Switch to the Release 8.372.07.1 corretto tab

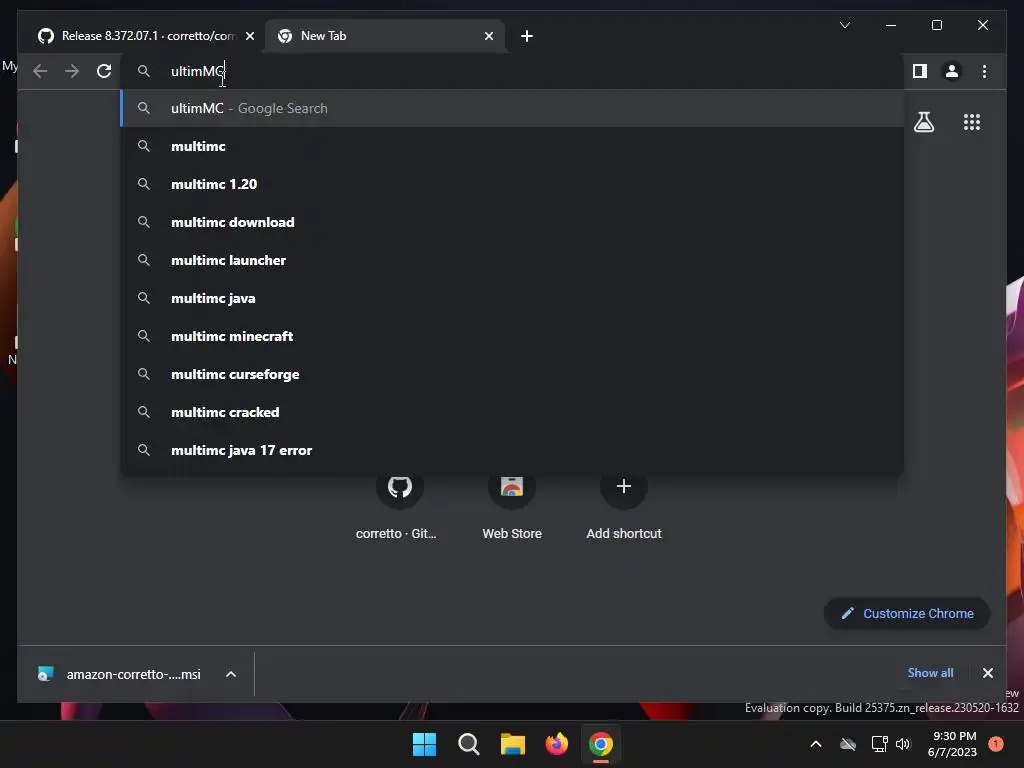[x=146, y=36]
